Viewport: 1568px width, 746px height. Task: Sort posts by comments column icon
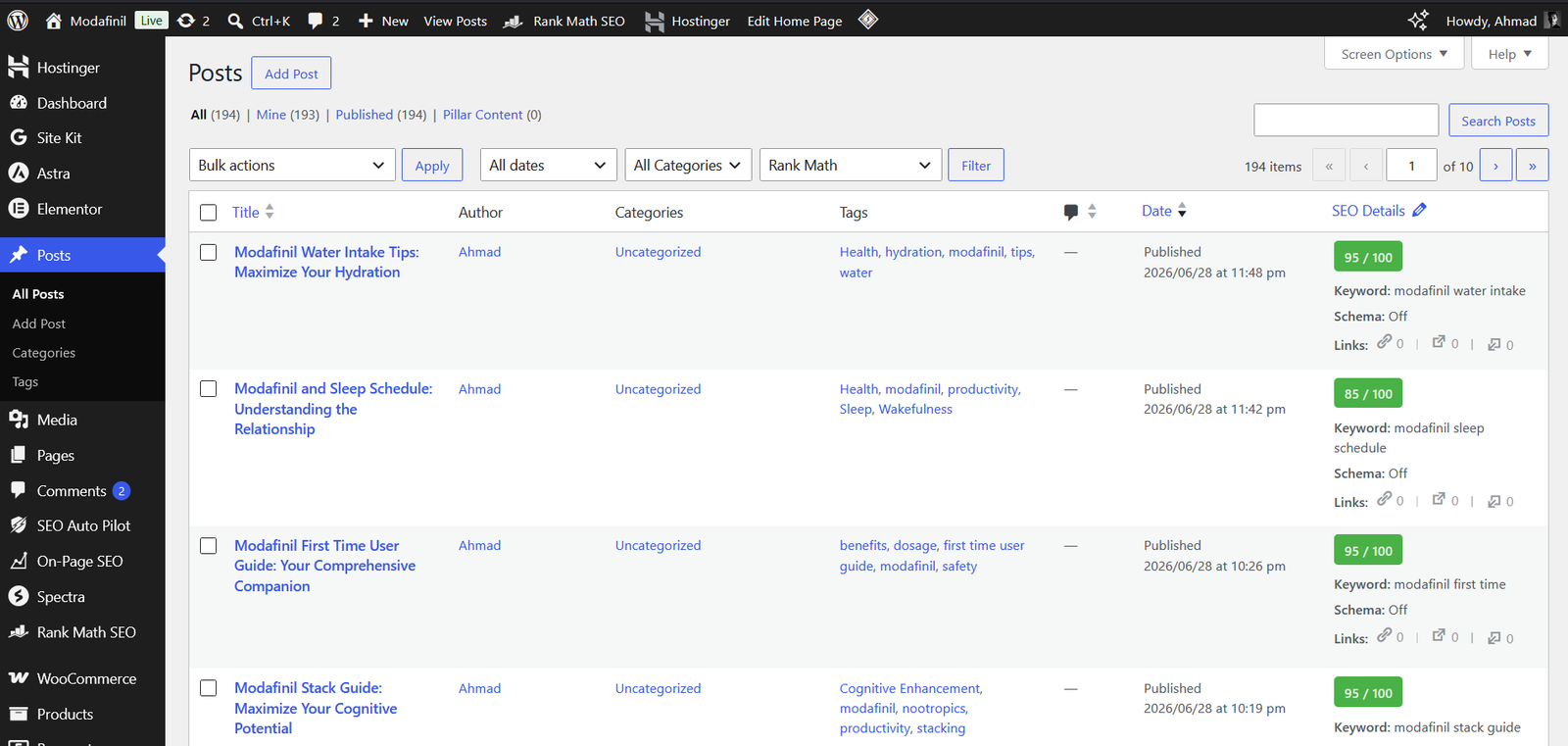pyautogui.click(x=1071, y=212)
